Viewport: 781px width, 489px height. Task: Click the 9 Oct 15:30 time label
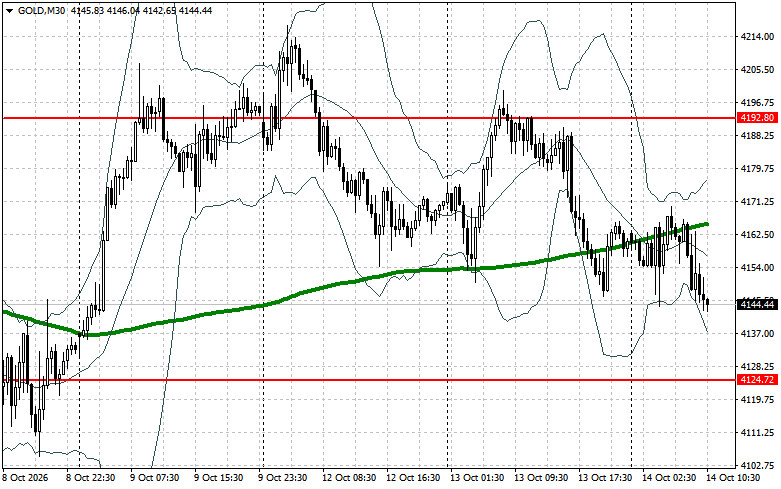tap(218, 478)
